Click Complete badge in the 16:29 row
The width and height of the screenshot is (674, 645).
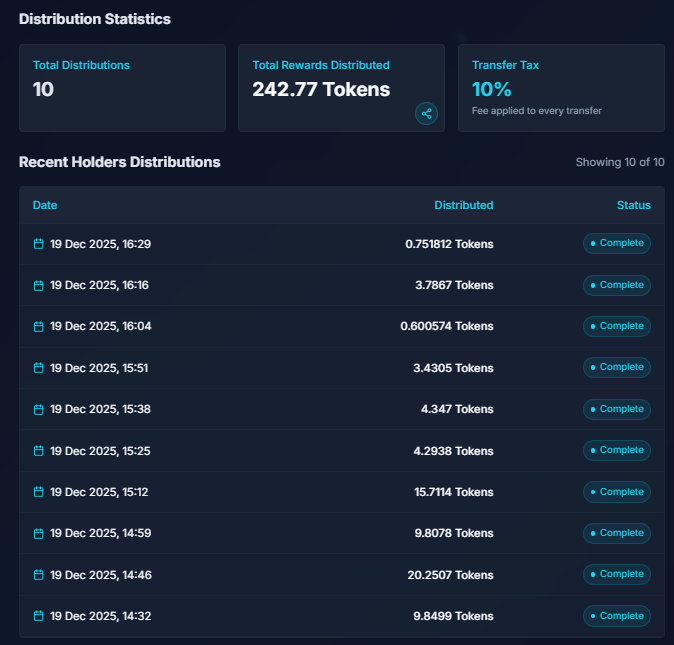click(x=617, y=243)
